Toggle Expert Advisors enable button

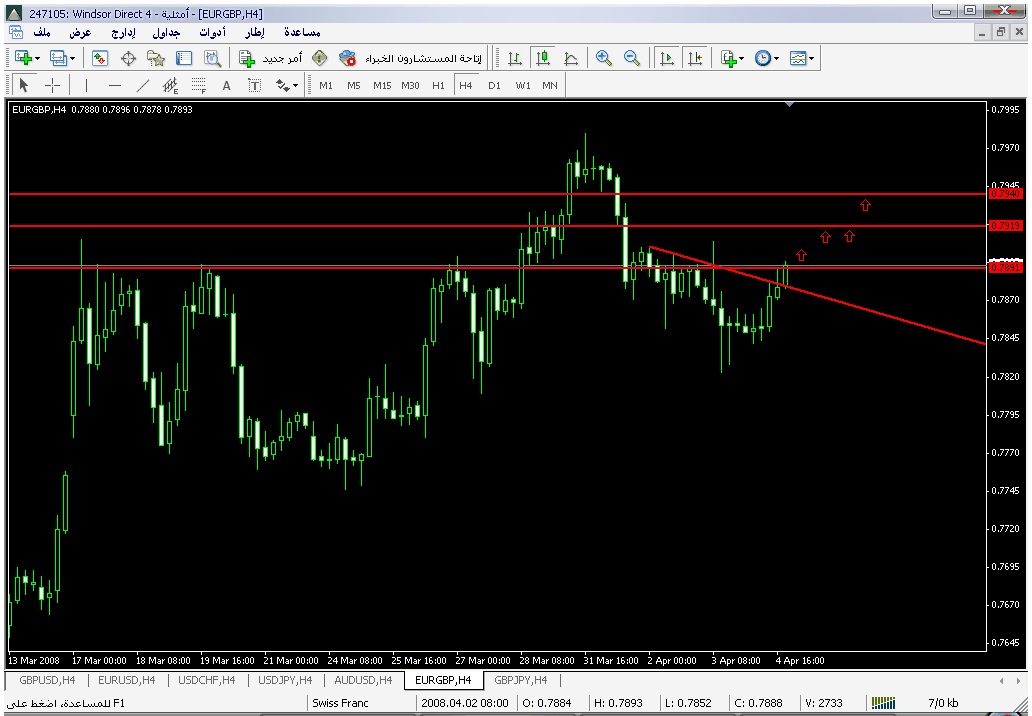coord(412,59)
